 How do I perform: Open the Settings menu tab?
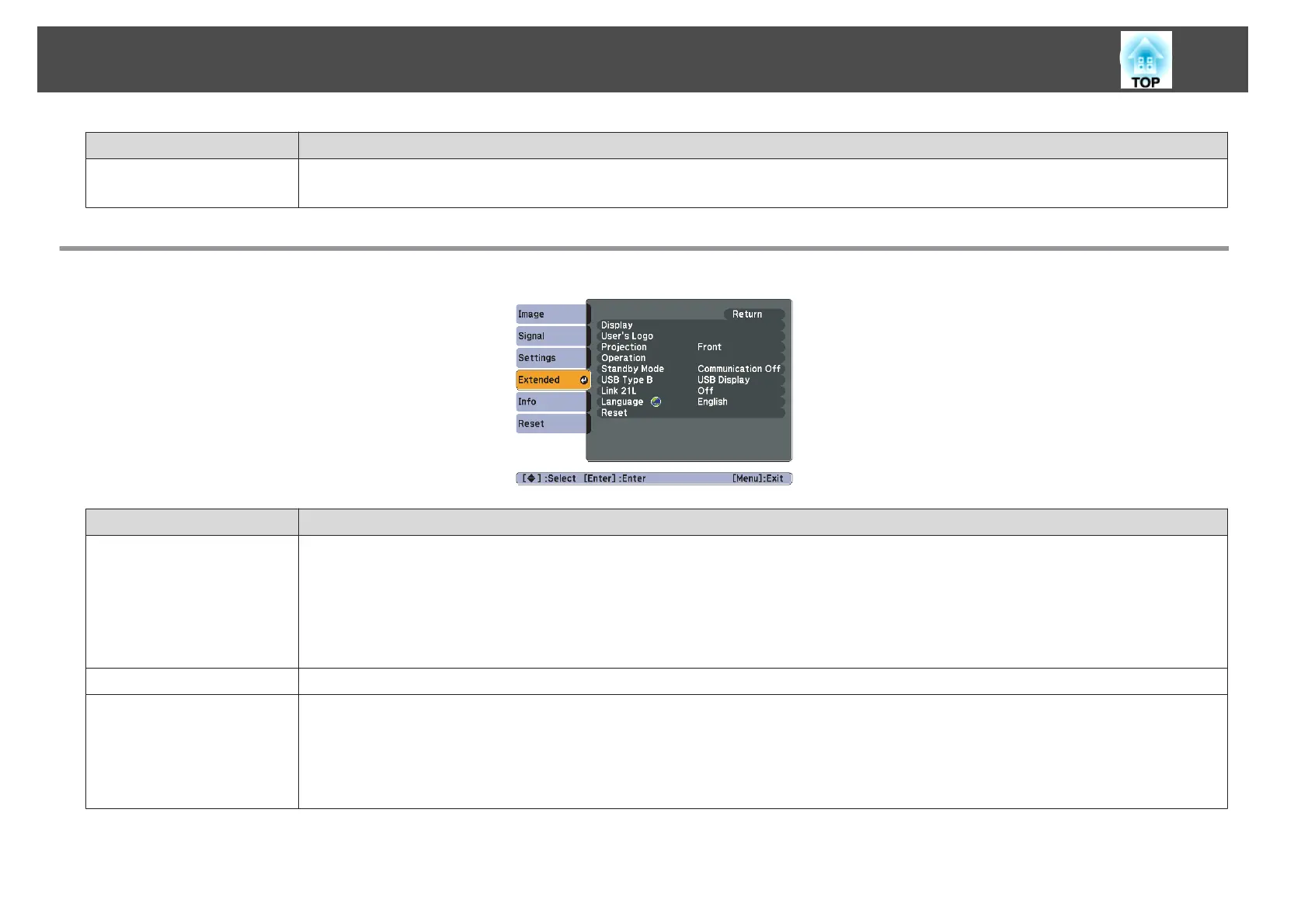click(x=552, y=358)
